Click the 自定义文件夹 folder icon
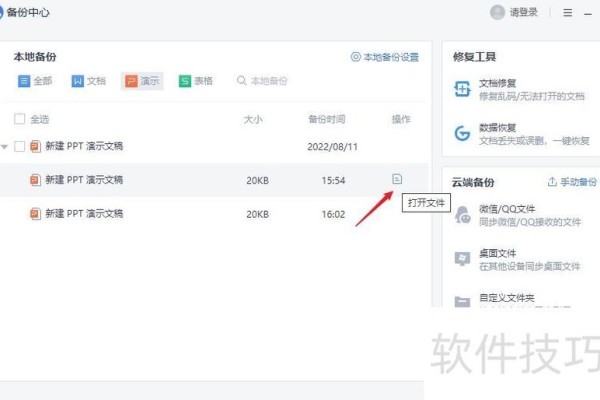Screen dimensions: 600x400 click(x=462, y=302)
